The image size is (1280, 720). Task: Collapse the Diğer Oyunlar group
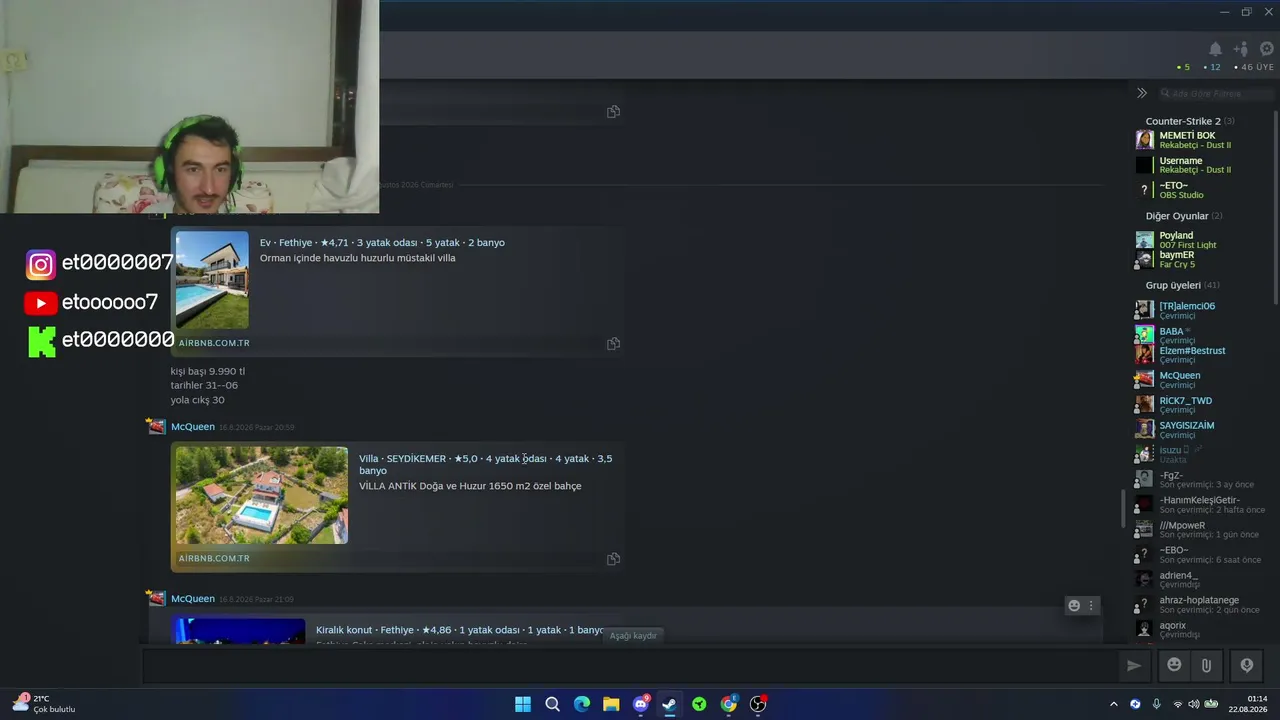pyautogui.click(x=1184, y=216)
